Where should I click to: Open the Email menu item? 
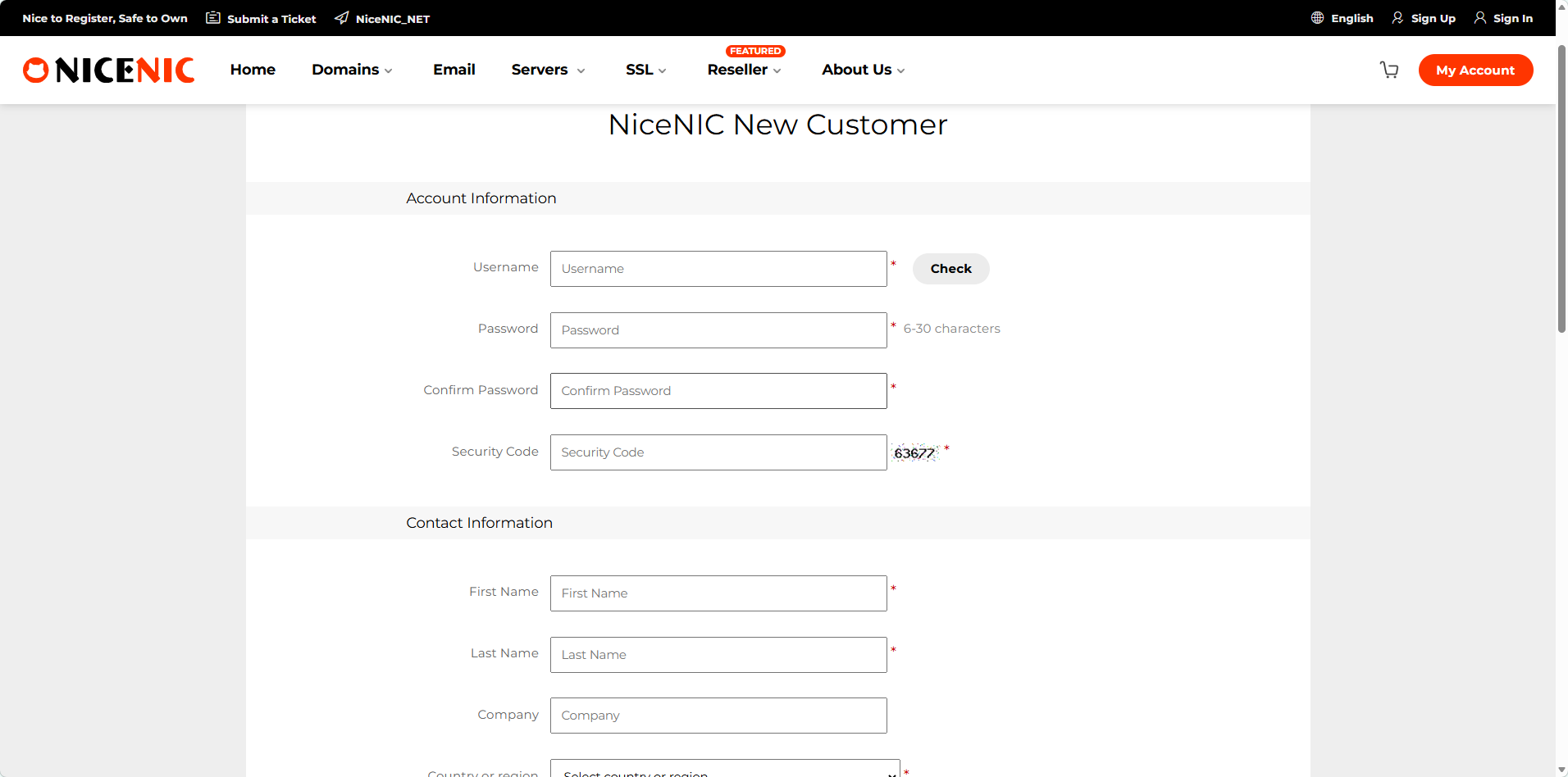pos(454,70)
